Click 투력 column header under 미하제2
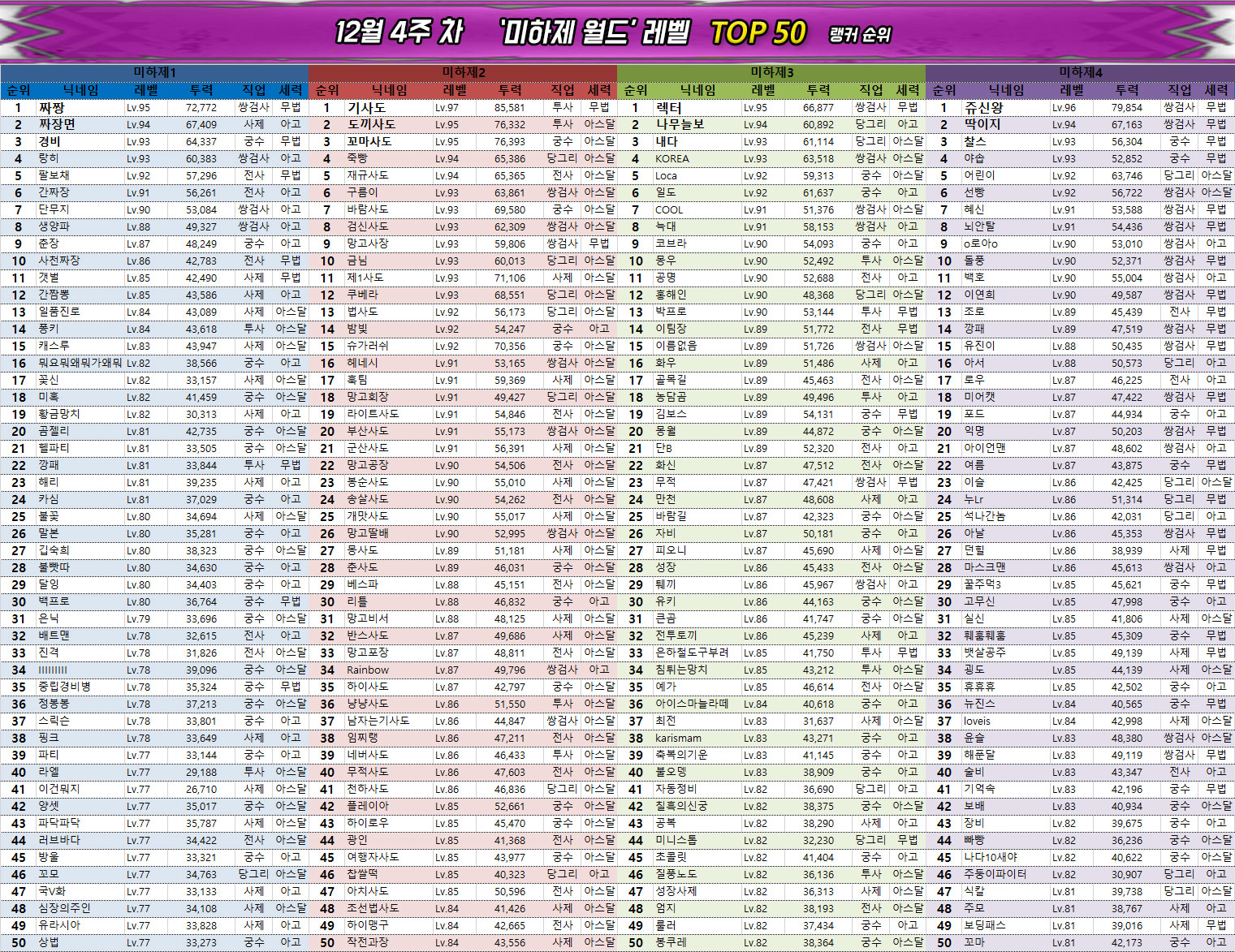This screenshot has height=952, width=1235. [x=510, y=90]
